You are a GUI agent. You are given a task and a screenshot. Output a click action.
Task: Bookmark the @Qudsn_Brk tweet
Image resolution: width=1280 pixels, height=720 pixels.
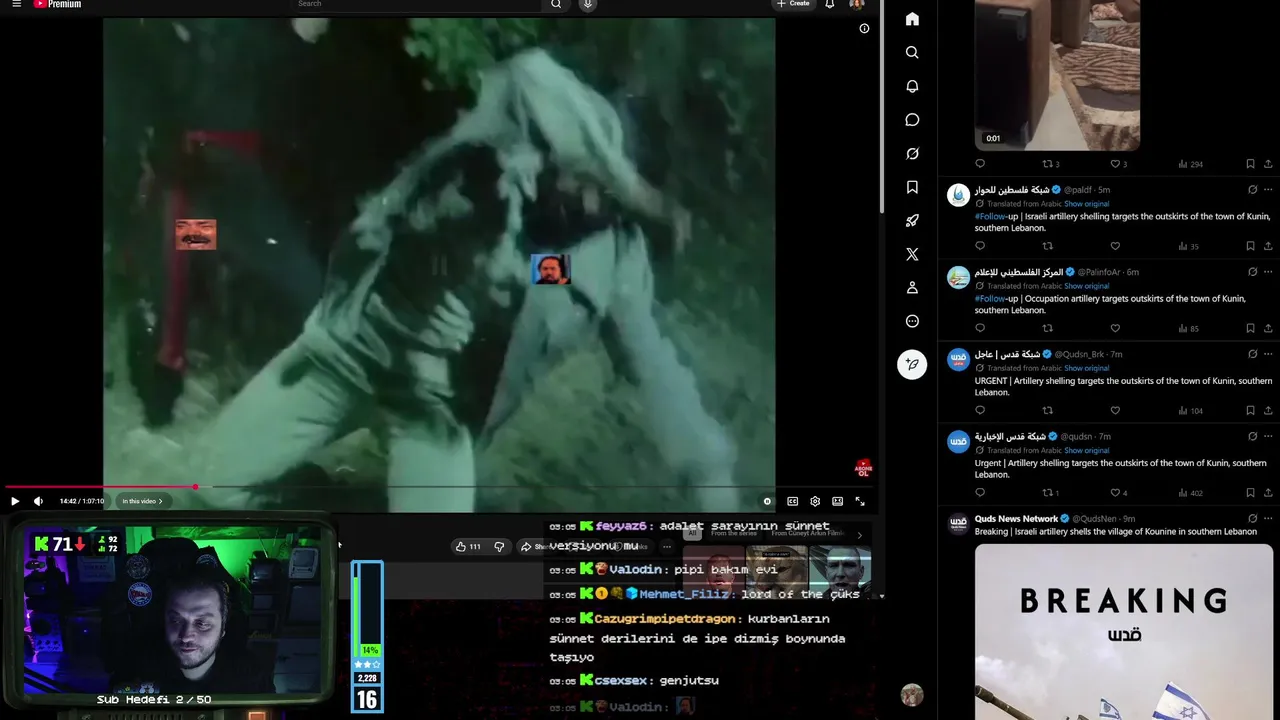pyautogui.click(x=1250, y=410)
